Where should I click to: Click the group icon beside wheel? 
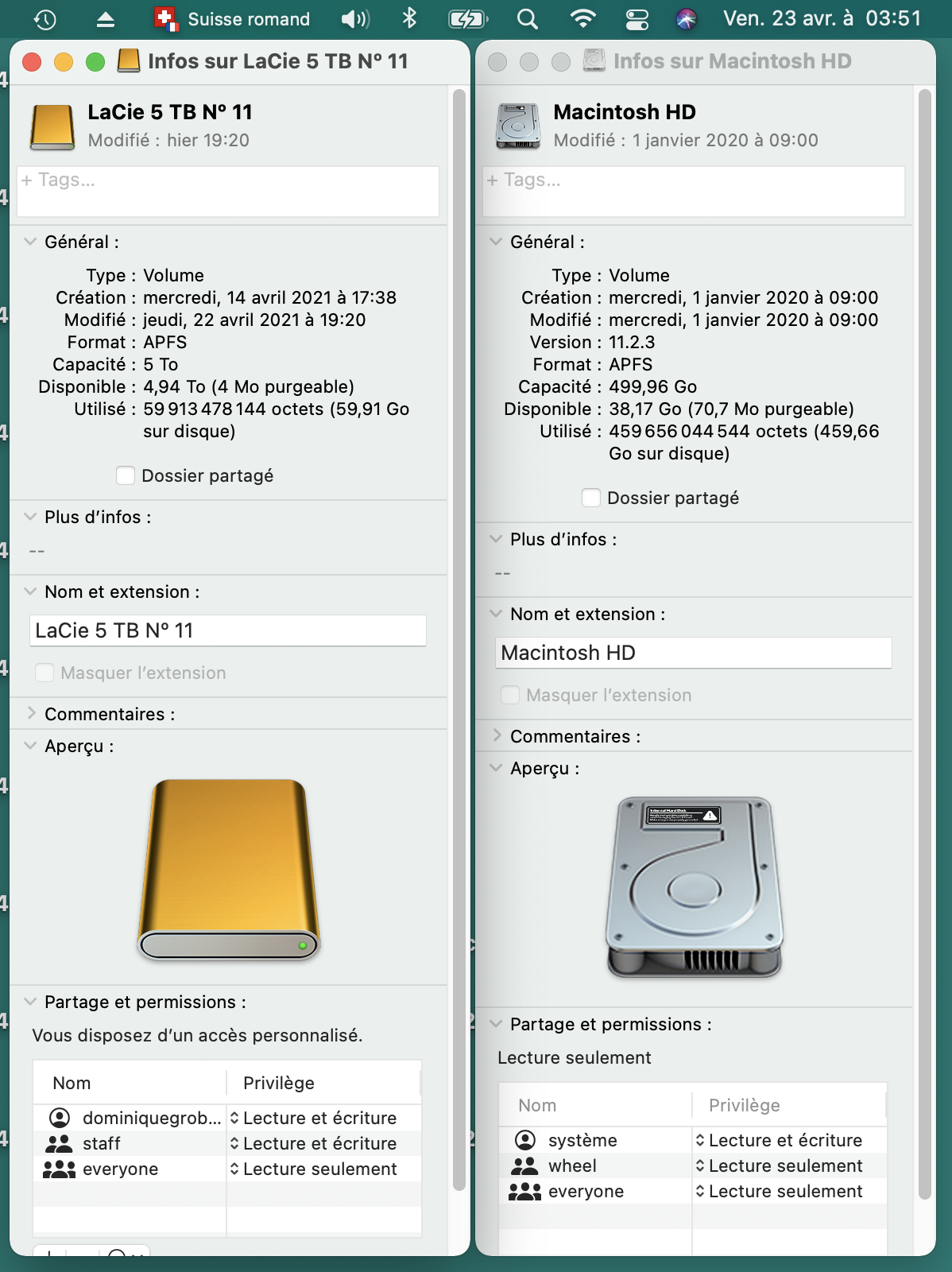524,1165
